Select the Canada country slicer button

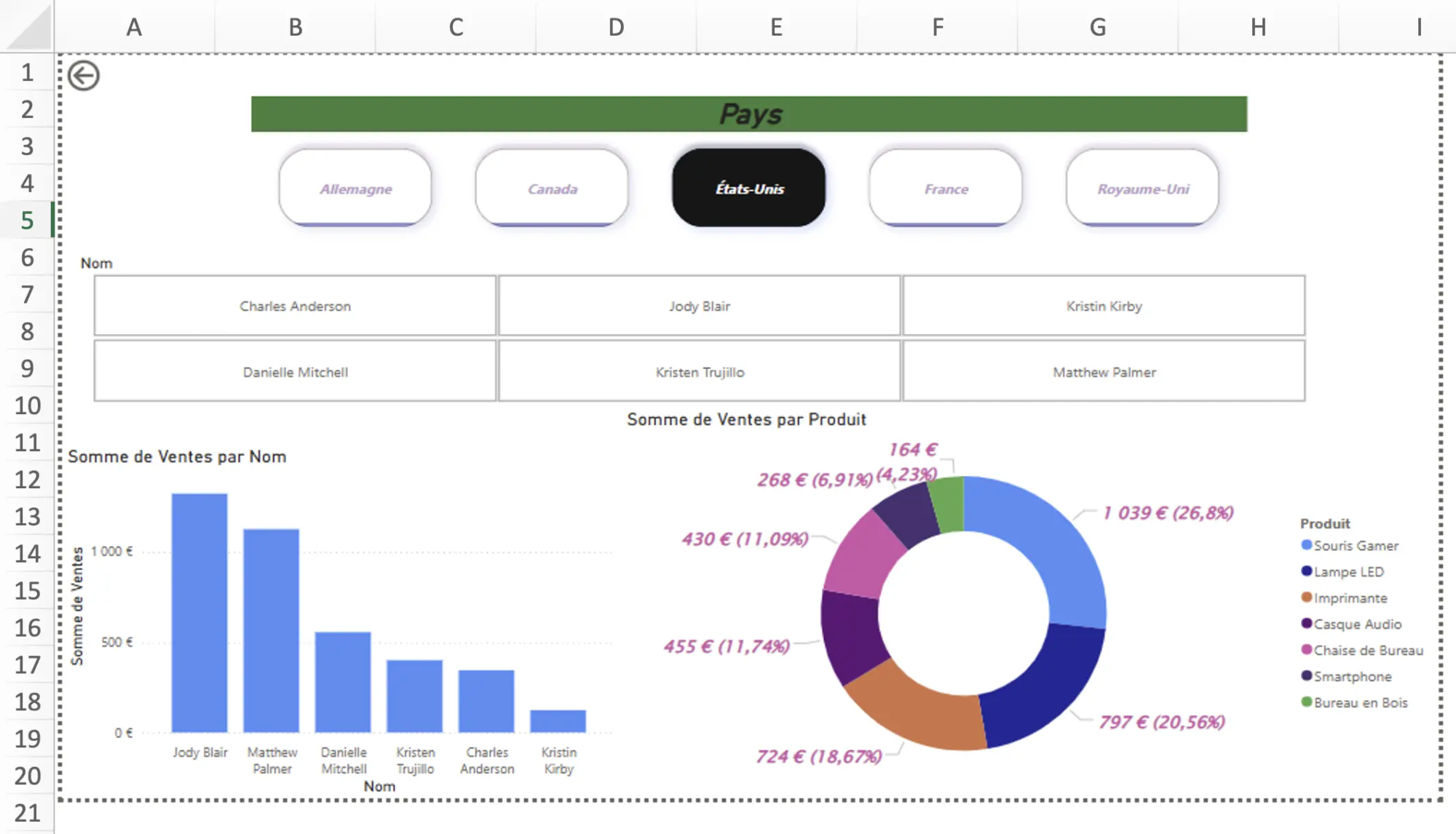pos(552,188)
